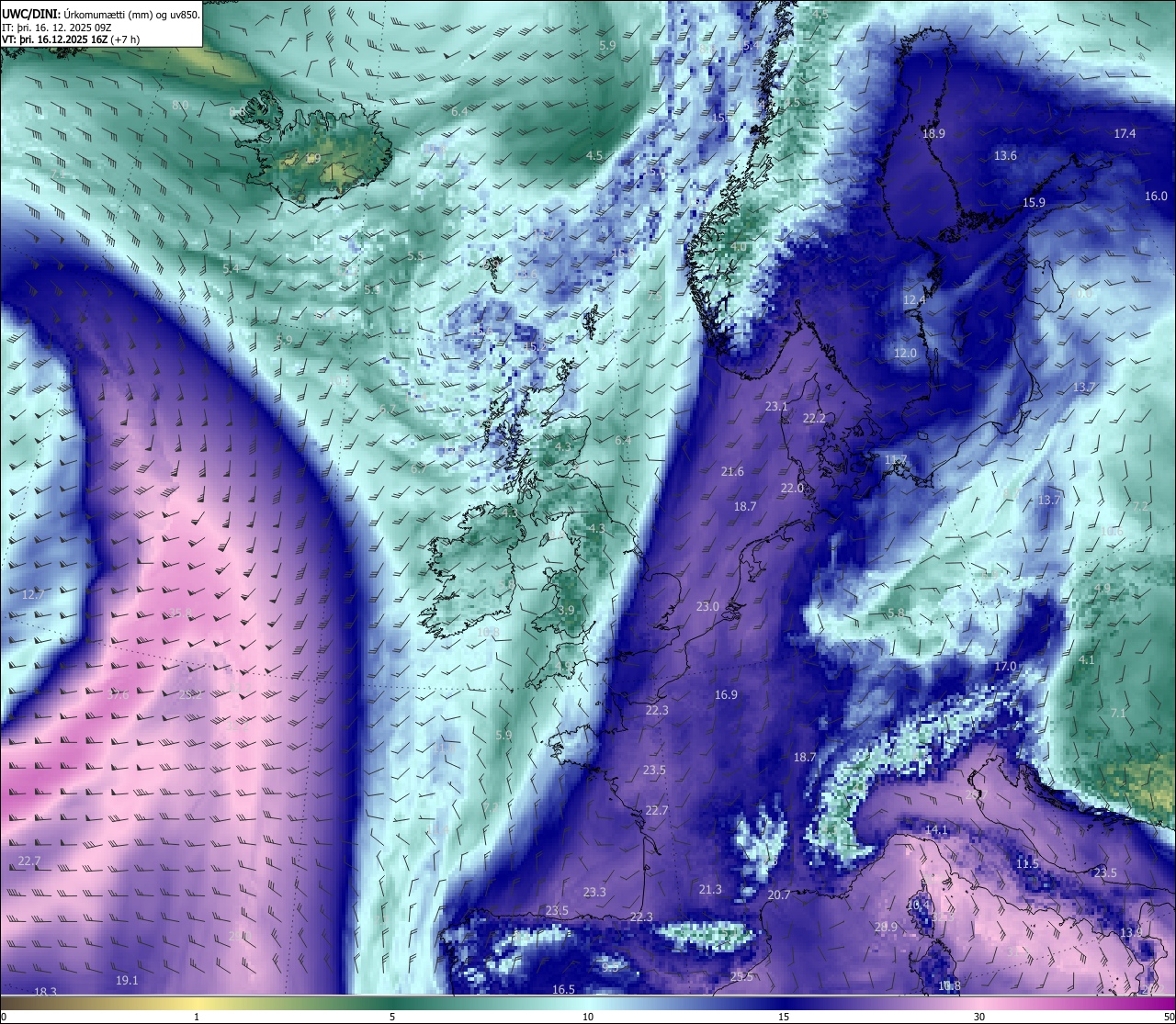Click the 4.0 value over Norway
The height and width of the screenshot is (1024, 1176).
pos(739,247)
